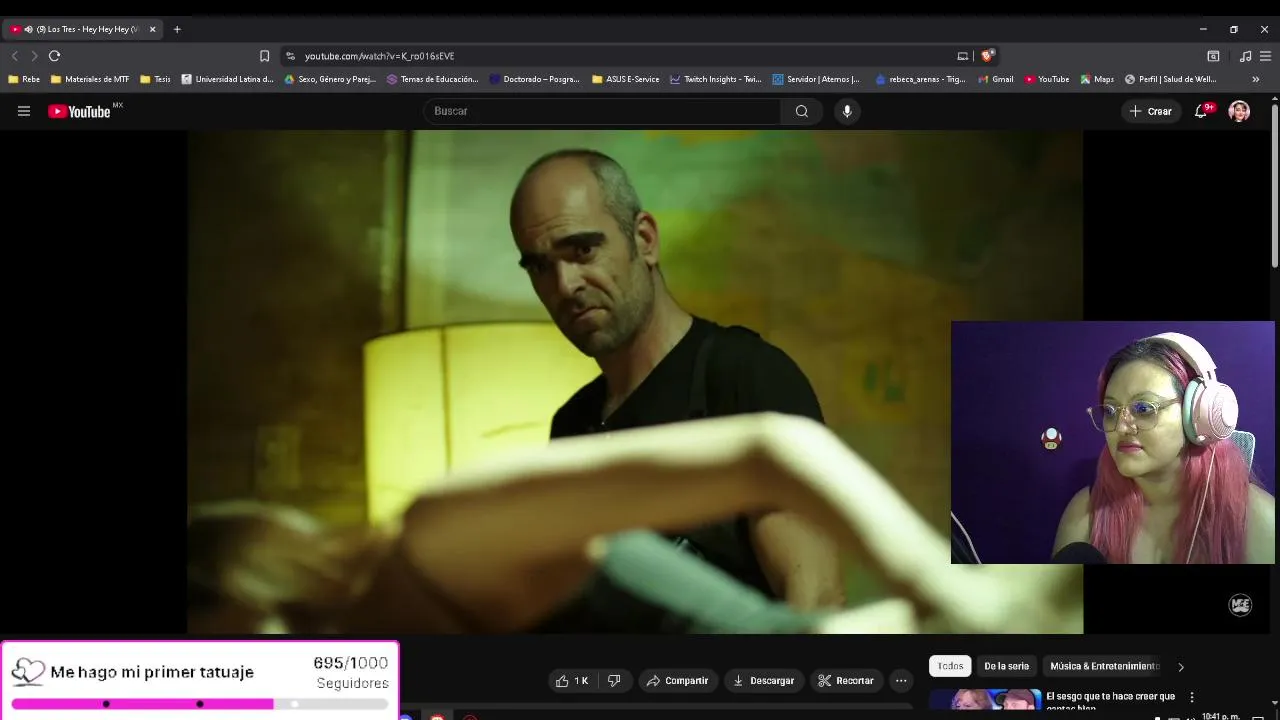The height and width of the screenshot is (720, 1280).
Task: Expand hidden bookmarks chevron
Action: (1256, 79)
